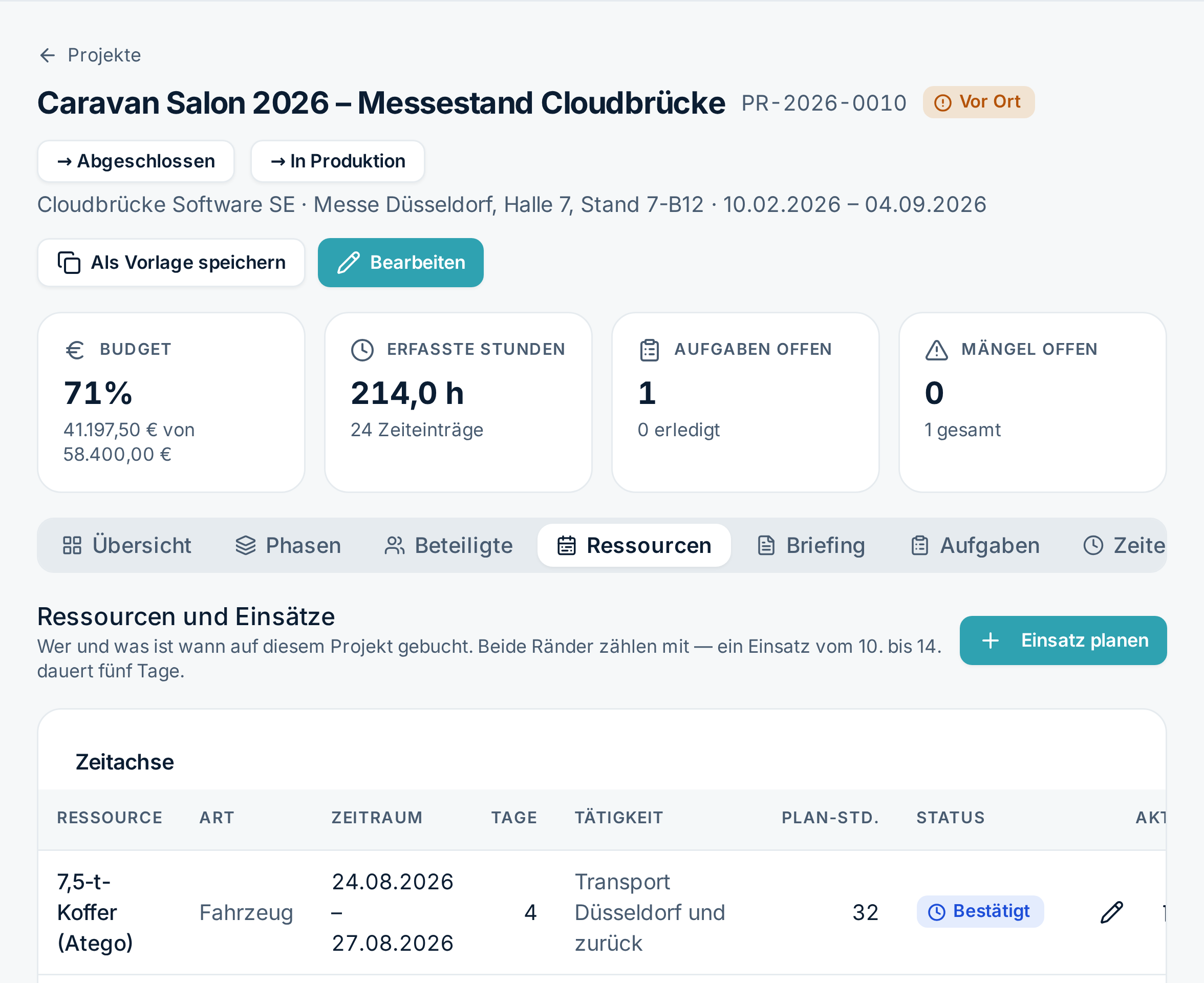
Task: Save project as template via Als Vorlage speichern
Action: click(x=171, y=262)
